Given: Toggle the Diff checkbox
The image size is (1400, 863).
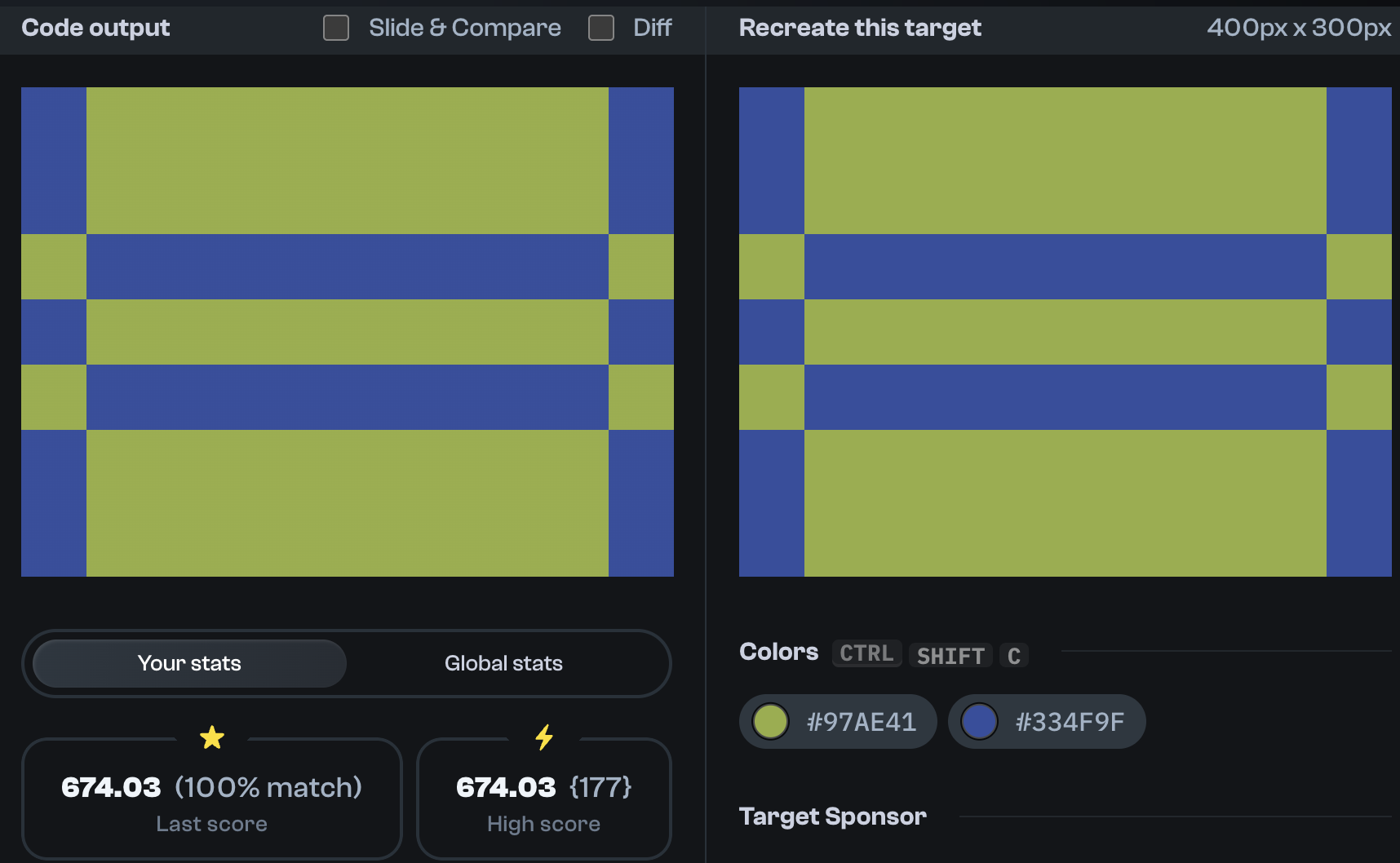Looking at the screenshot, I should coord(601,27).
